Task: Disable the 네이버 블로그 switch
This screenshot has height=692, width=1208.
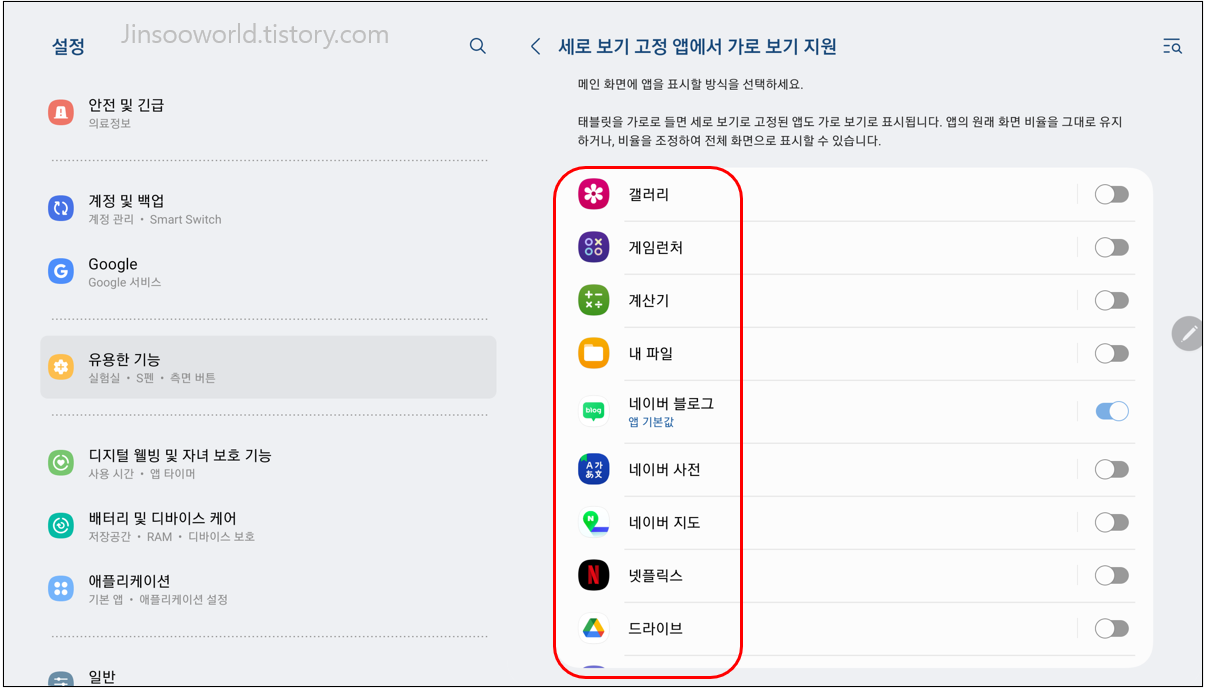Action: [x=1111, y=411]
